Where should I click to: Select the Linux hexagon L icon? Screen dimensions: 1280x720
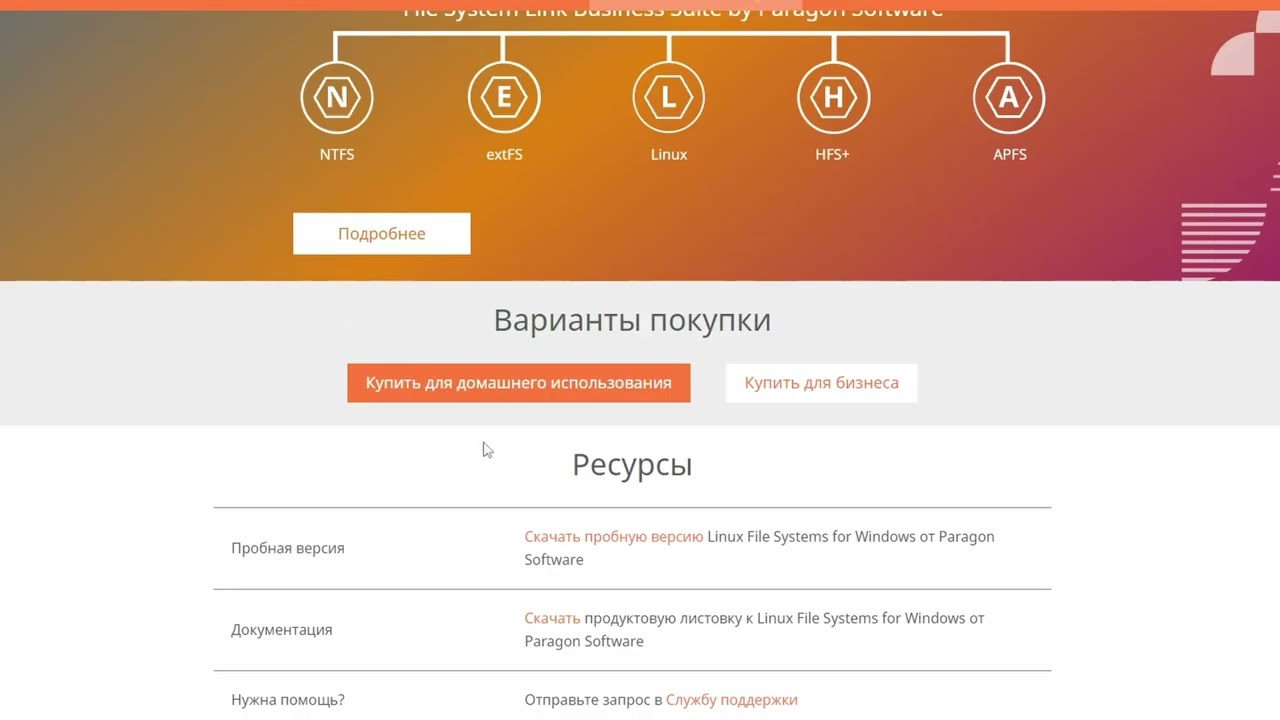pyautogui.click(x=669, y=97)
